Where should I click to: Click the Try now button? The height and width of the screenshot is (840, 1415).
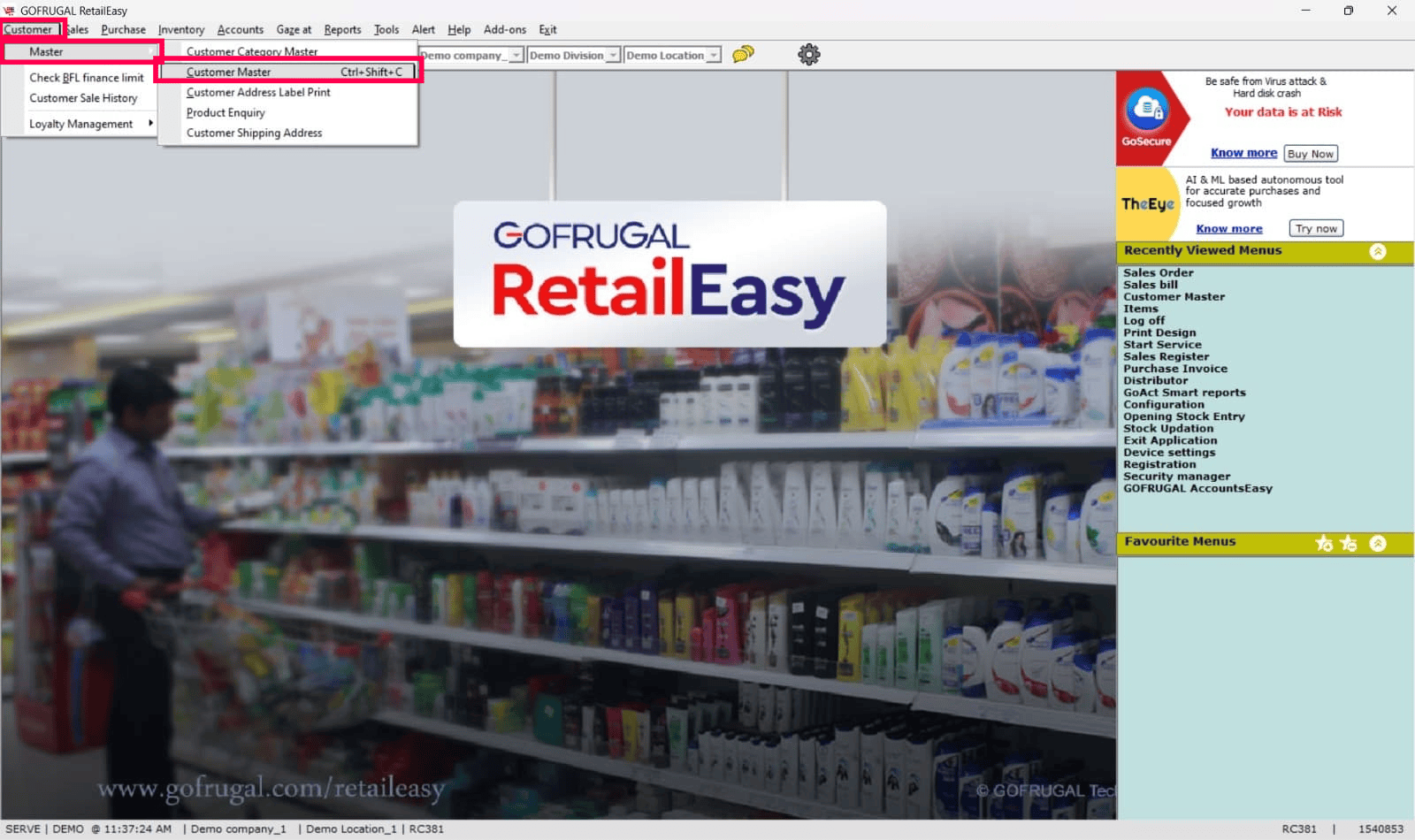click(x=1316, y=228)
